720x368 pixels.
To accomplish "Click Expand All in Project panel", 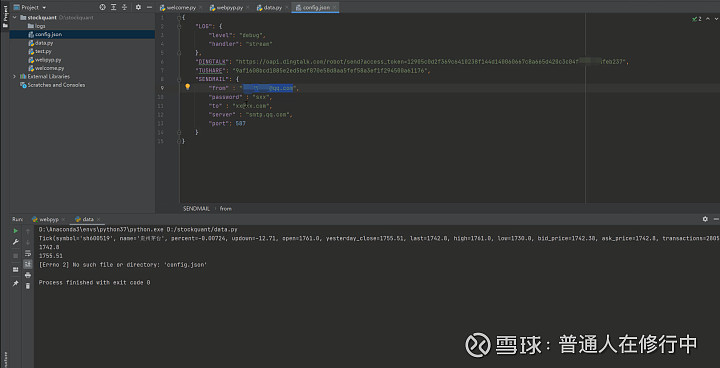I will pyautogui.click(x=113, y=7).
